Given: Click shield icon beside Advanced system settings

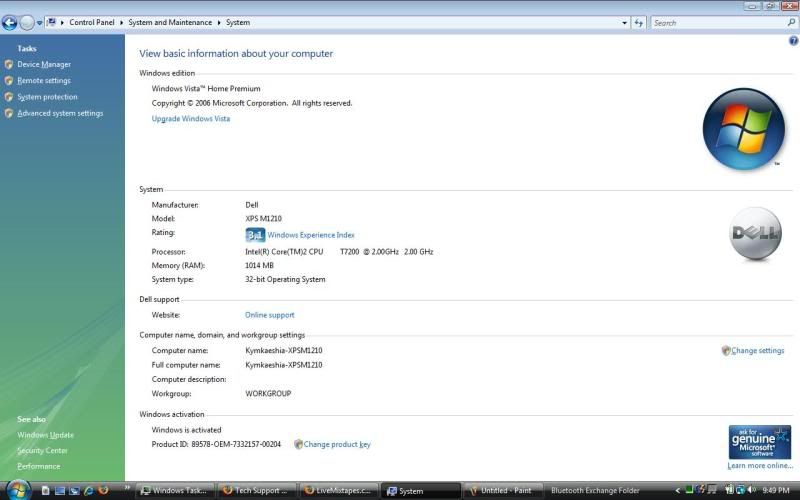Looking at the screenshot, I should click(x=8, y=113).
